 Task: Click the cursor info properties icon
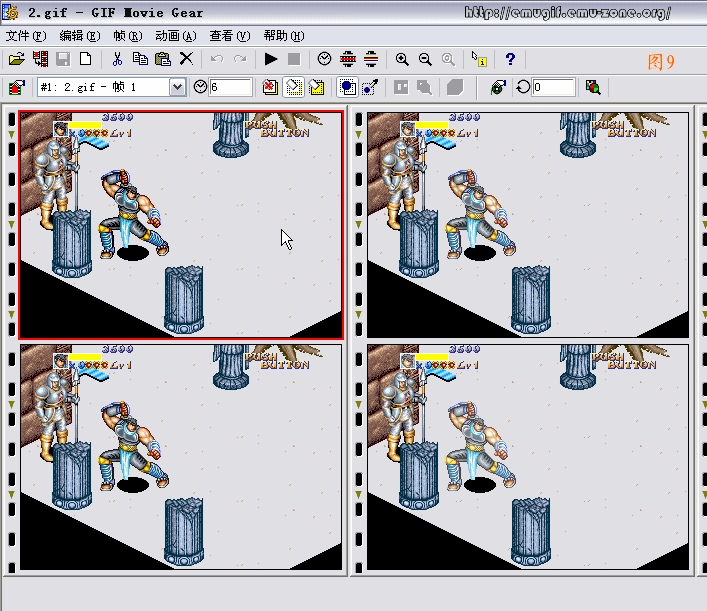(x=479, y=59)
